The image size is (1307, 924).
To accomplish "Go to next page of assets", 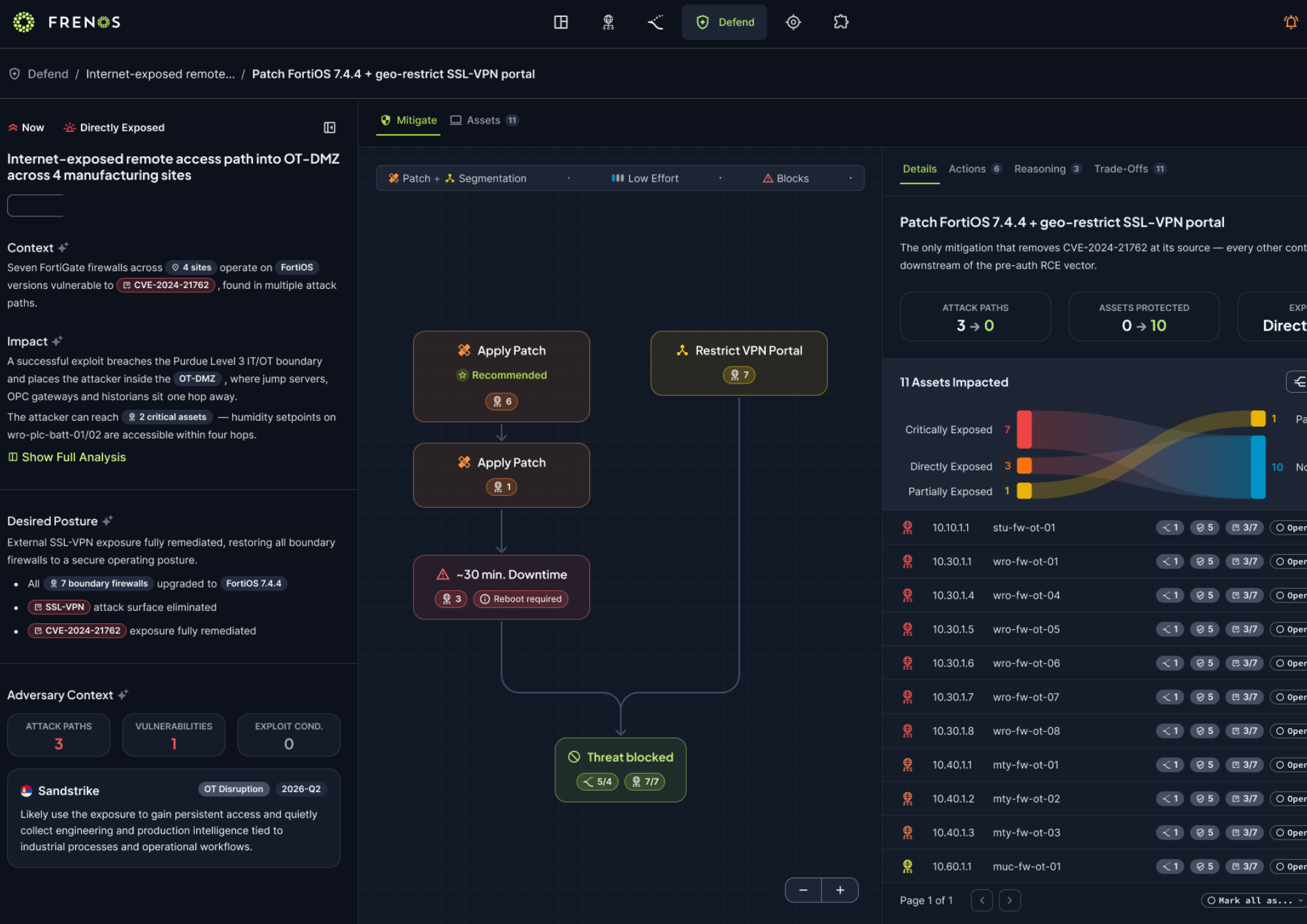I will [1010, 900].
